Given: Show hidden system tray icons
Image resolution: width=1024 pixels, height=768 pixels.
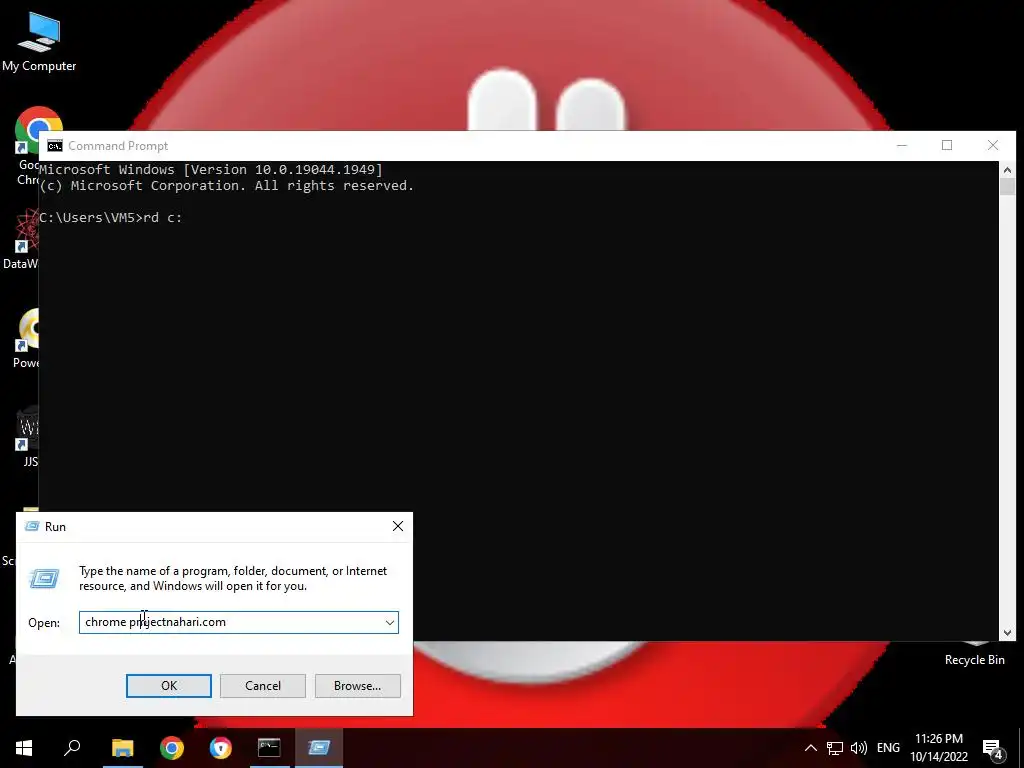Looking at the screenshot, I should 810,748.
